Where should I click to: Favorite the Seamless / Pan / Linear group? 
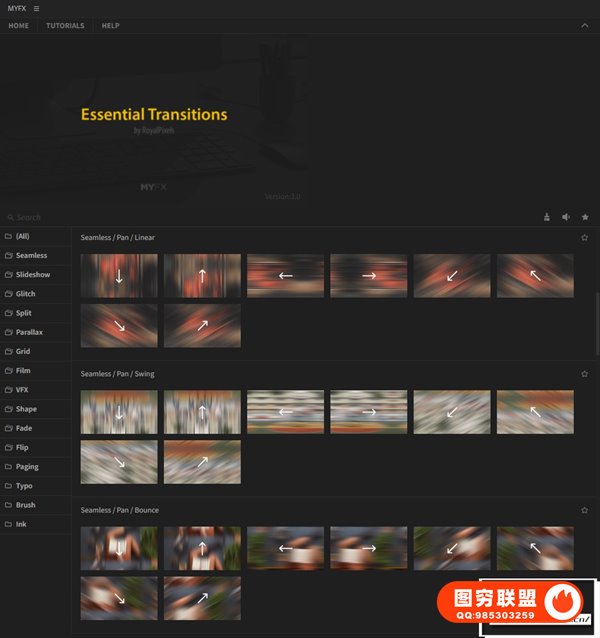pos(585,238)
